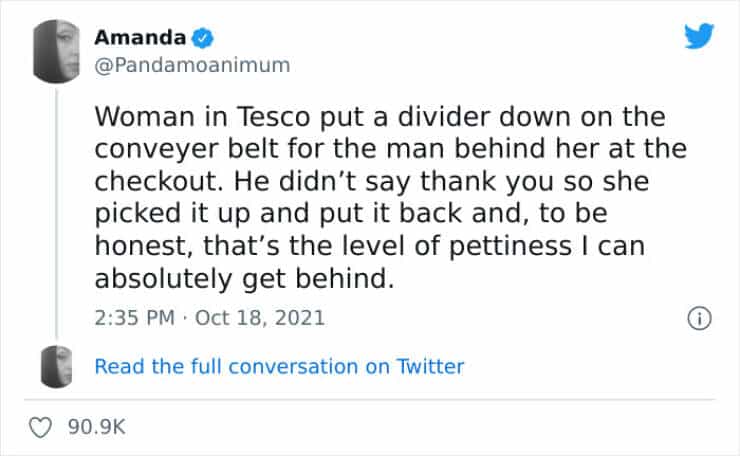Open Amanda's large profile avatar
The image size is (740, 456).
(x=56, y=51)
